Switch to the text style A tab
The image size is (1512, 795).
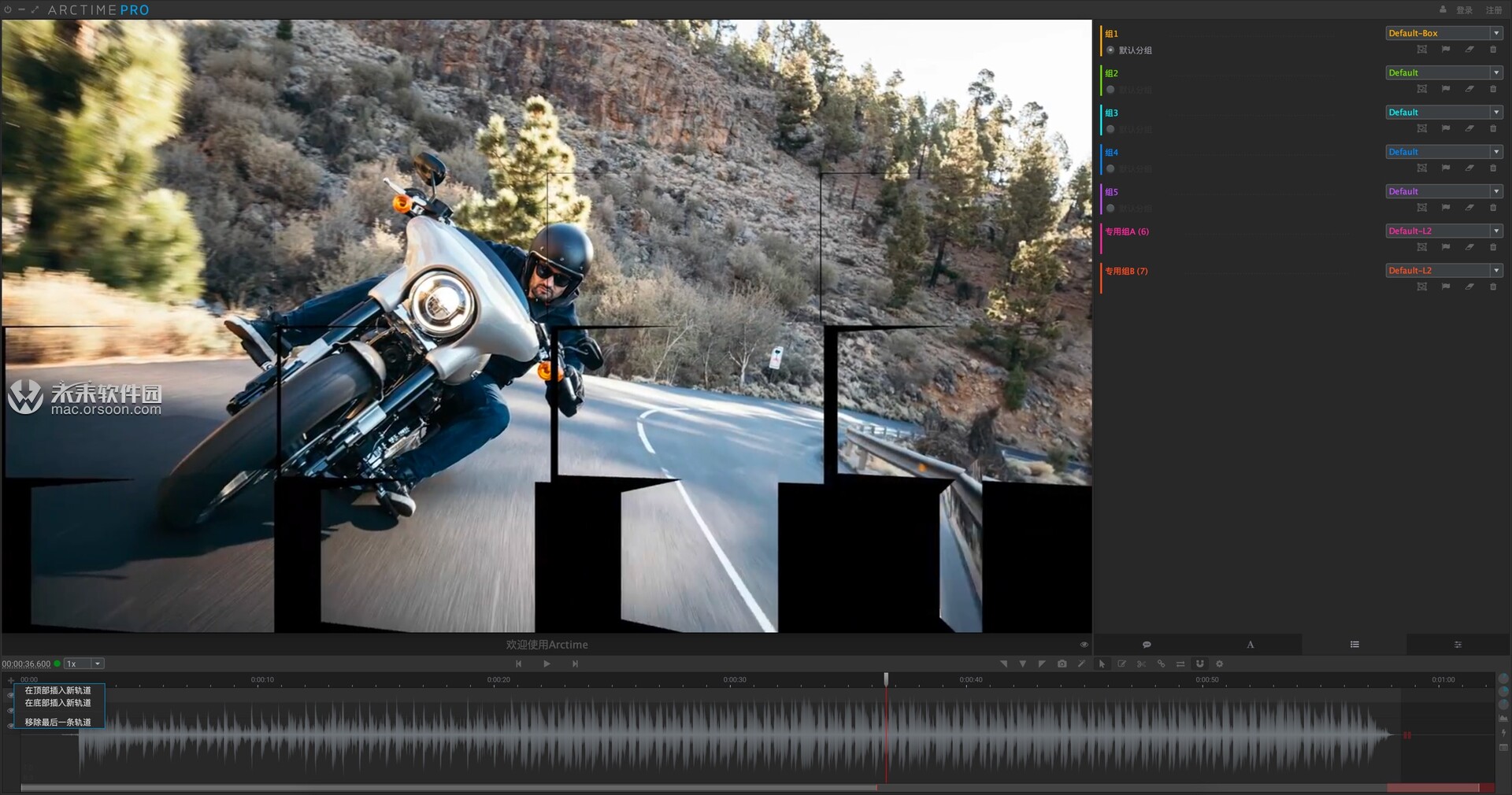[1250, 645]
